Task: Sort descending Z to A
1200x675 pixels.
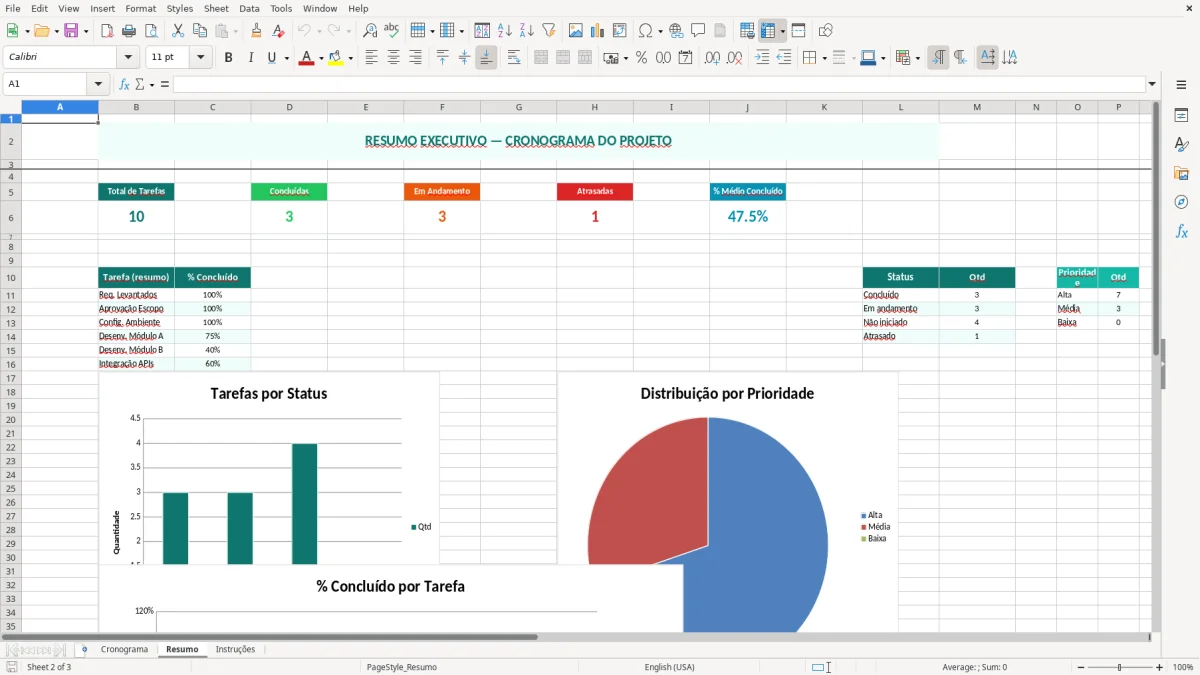Action: [527, 31]
